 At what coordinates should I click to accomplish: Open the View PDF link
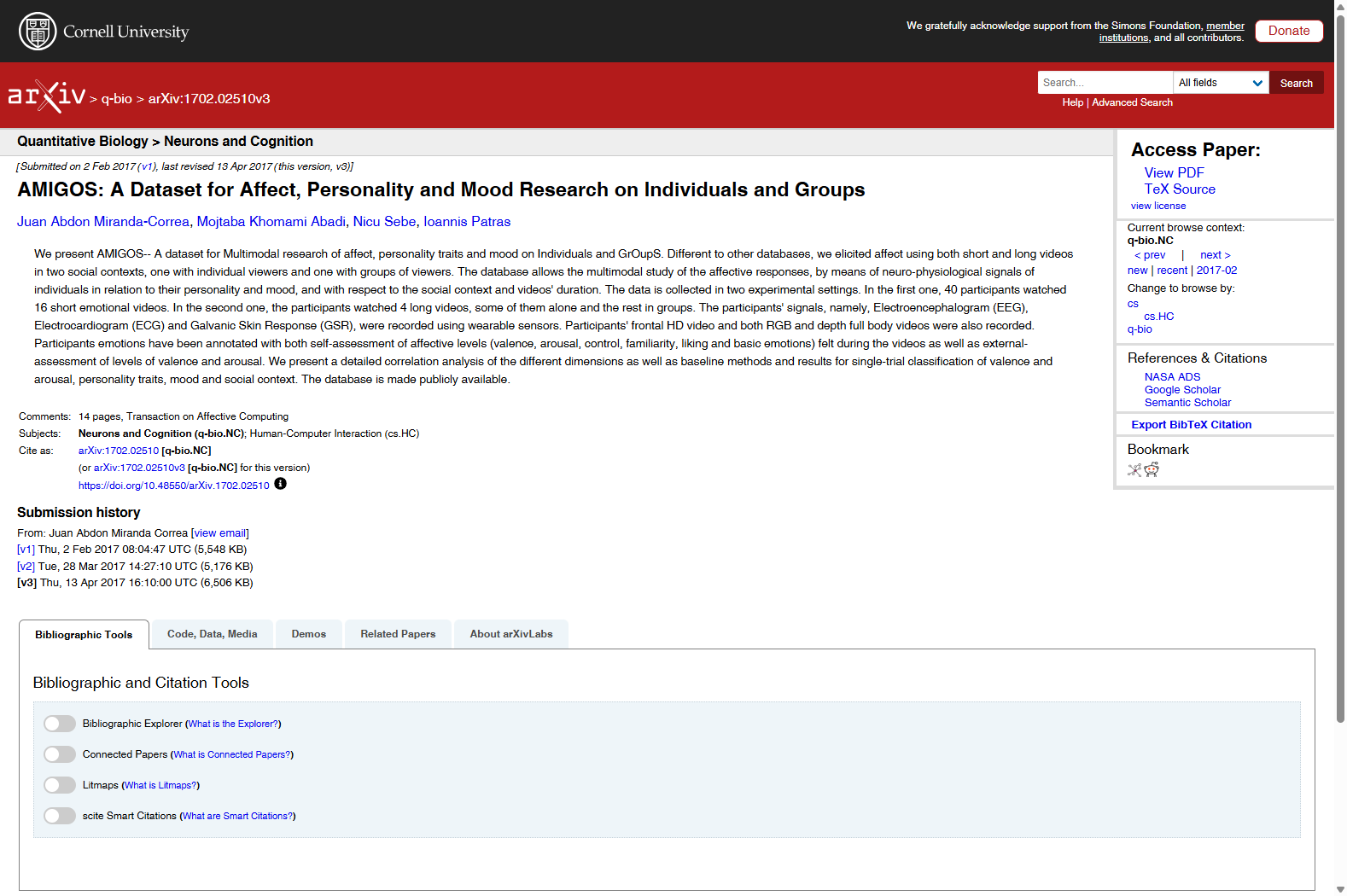pyautogui.click(x=1174, y=172)
